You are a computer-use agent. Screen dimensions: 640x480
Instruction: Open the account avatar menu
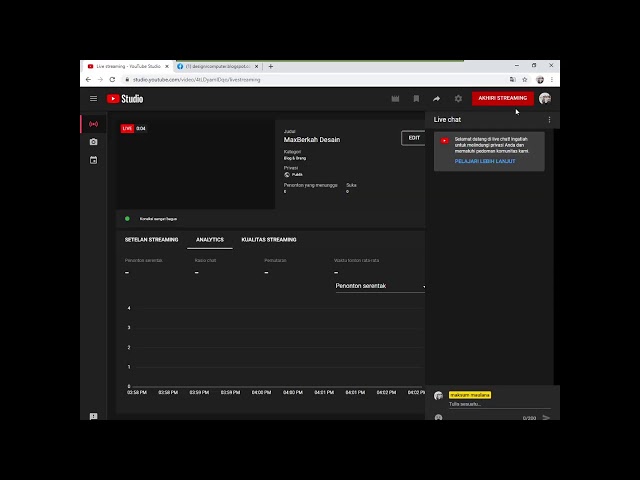[544, 98]
